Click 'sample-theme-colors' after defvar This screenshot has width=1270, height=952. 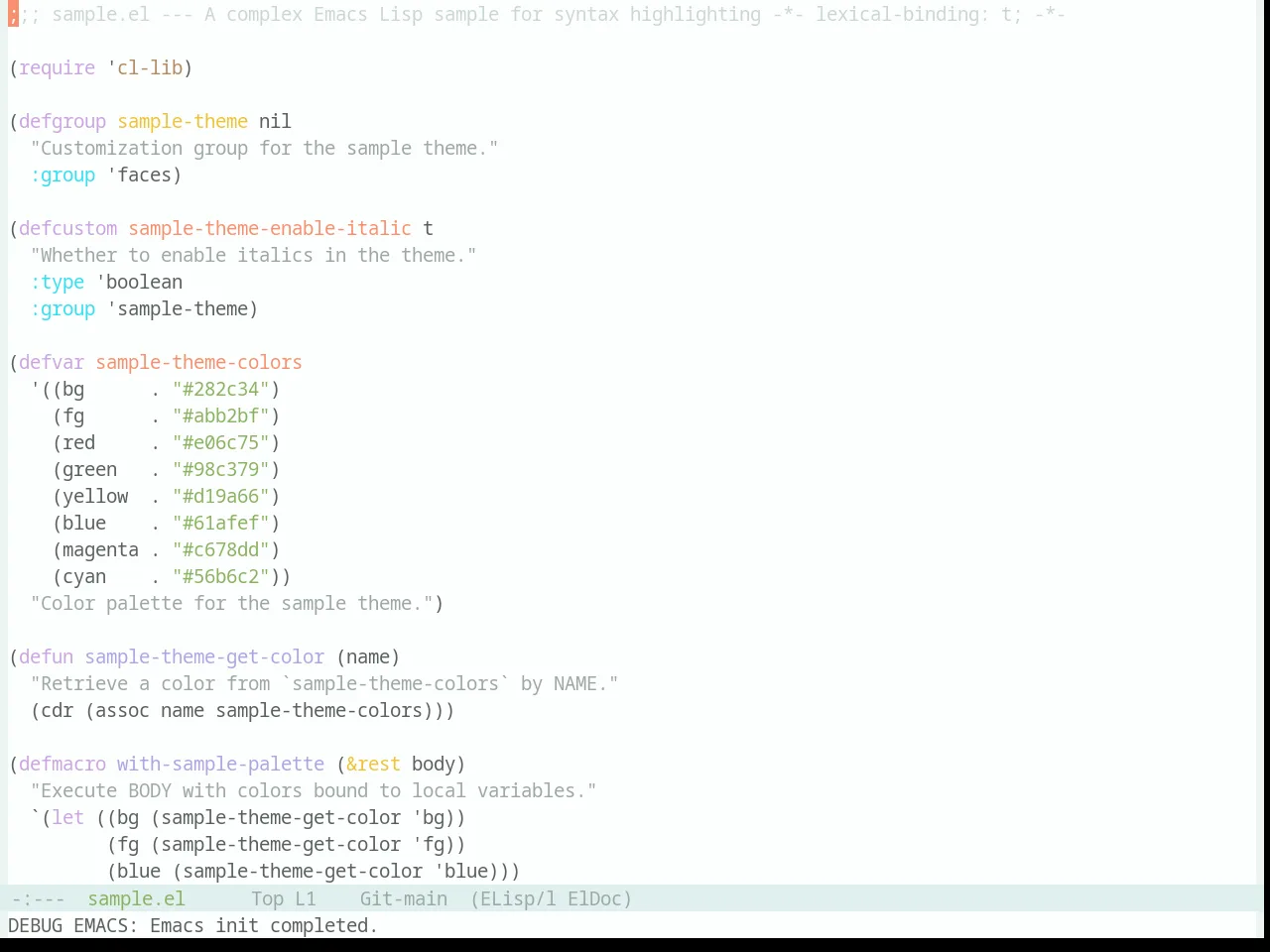tap(199, 362)
